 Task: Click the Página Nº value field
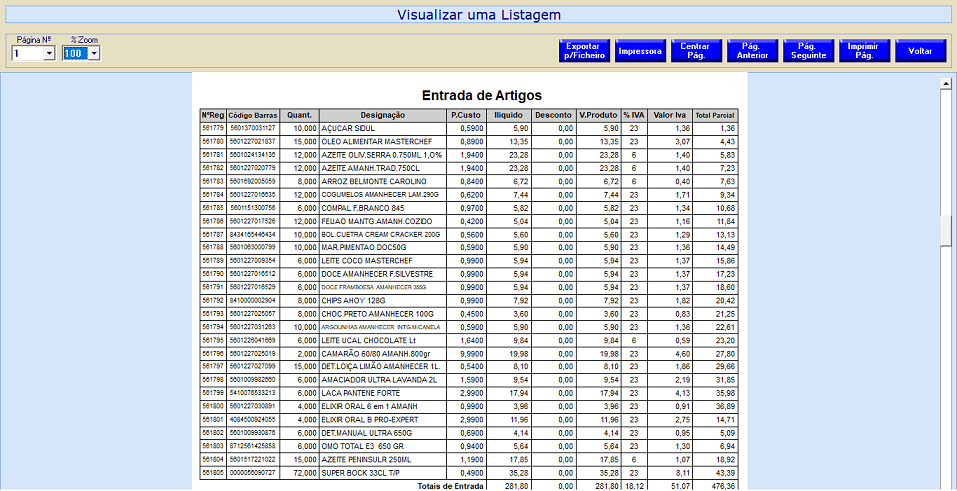27,54
